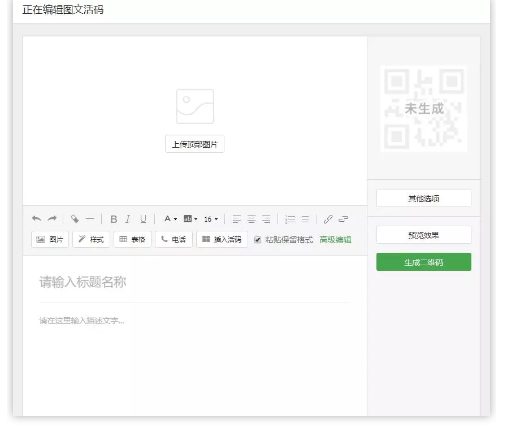Insert a table with 表格 button

(x=132, y=239)
